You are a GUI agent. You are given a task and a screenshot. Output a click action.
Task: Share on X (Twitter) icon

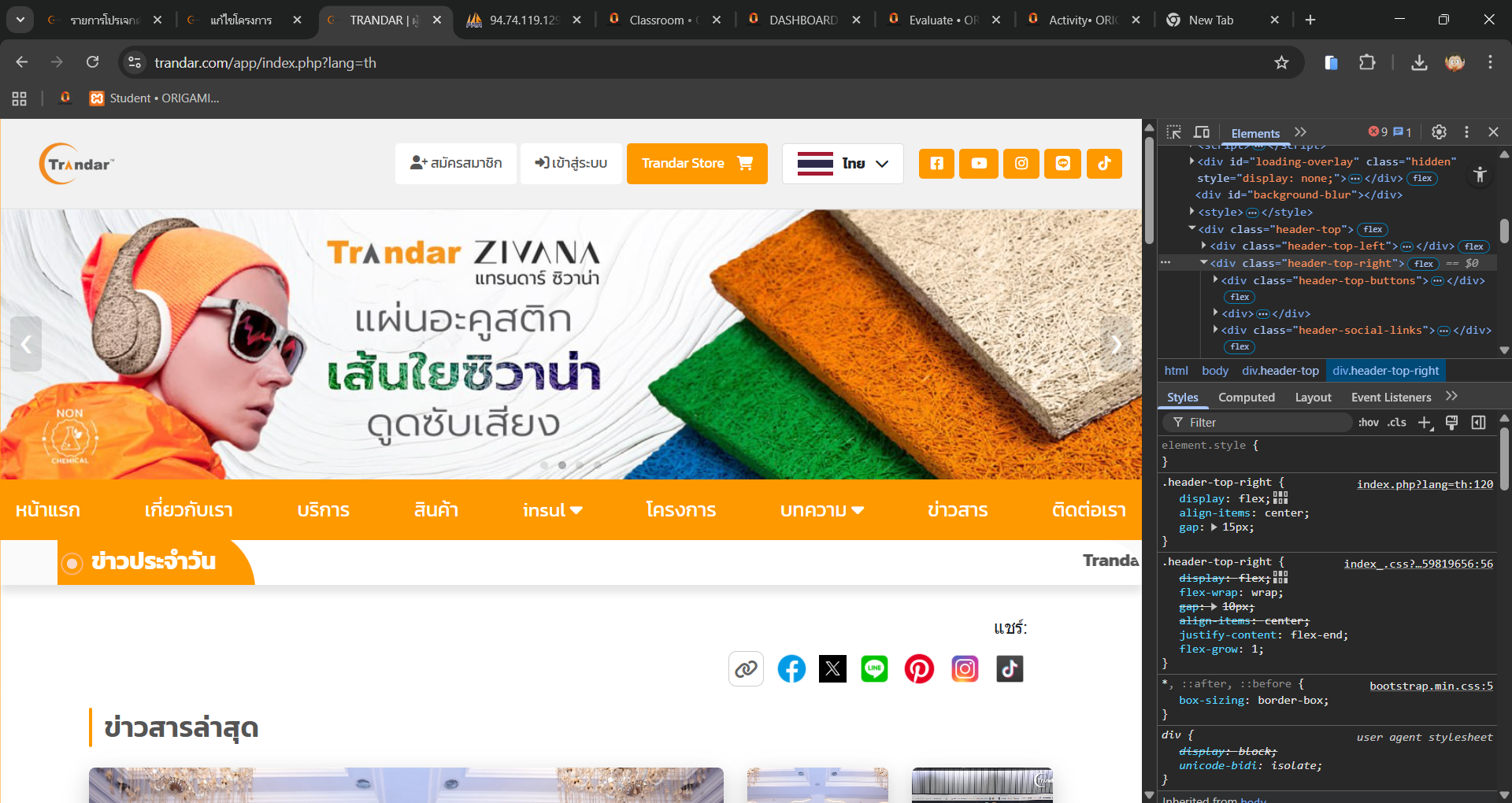coord(832,669)
